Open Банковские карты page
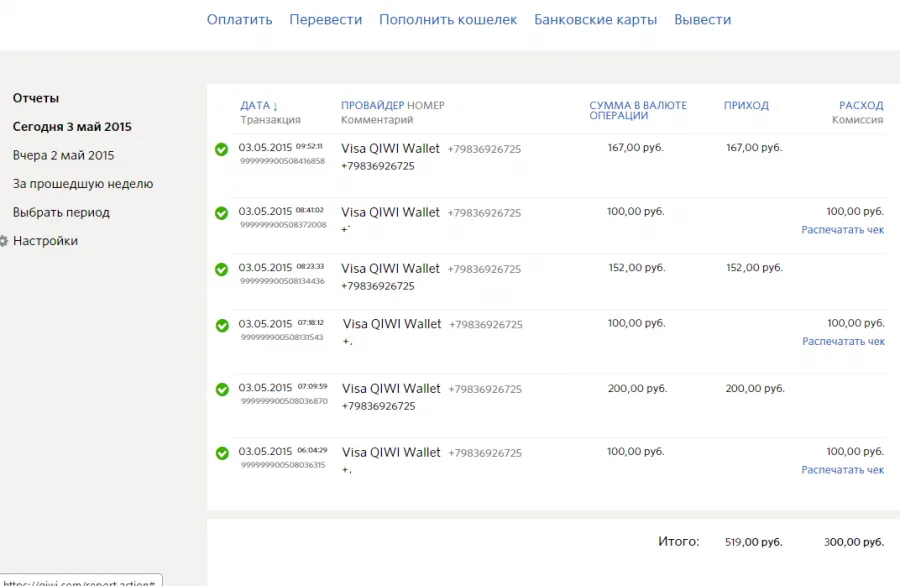This screenshot has width=900, height=586. click(595, 20)
